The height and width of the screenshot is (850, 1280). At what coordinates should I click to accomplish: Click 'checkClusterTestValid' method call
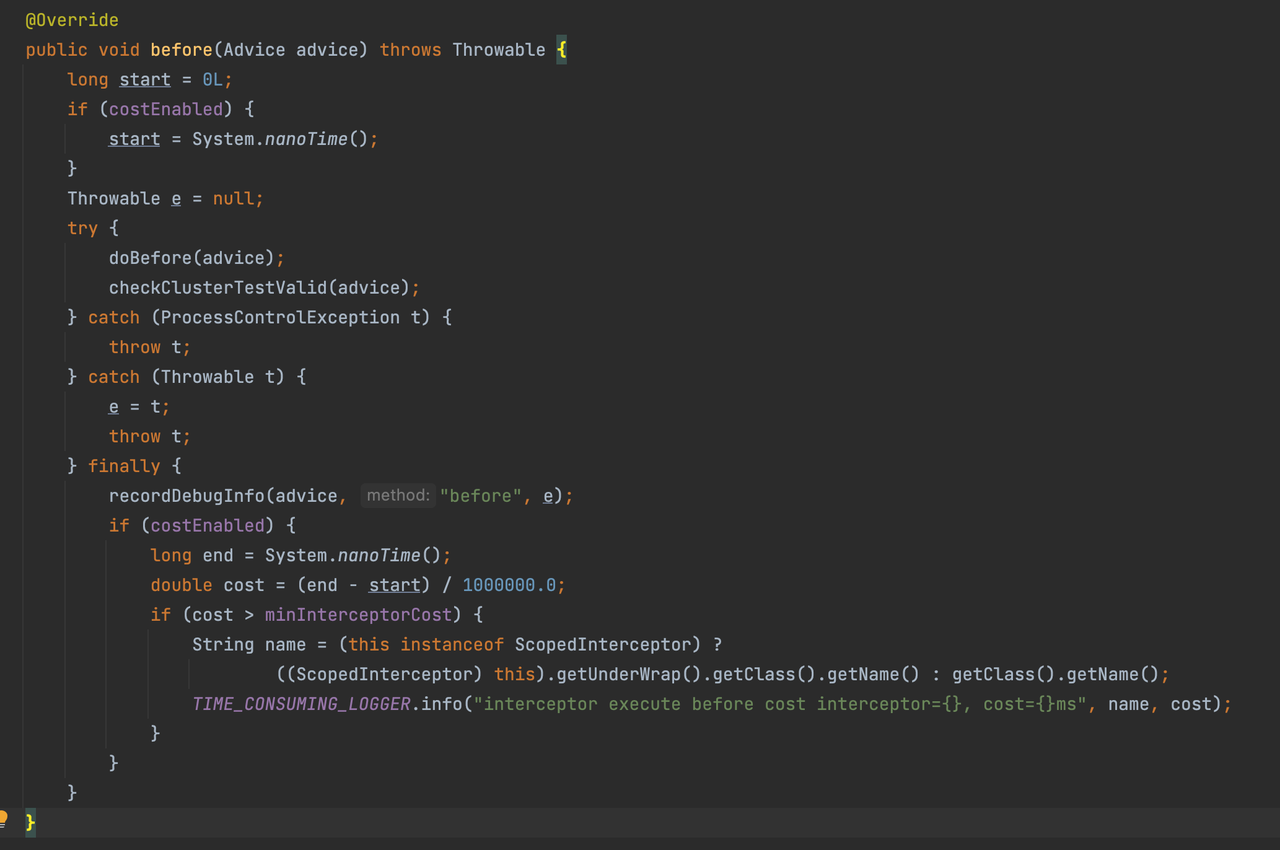(218, 288)
